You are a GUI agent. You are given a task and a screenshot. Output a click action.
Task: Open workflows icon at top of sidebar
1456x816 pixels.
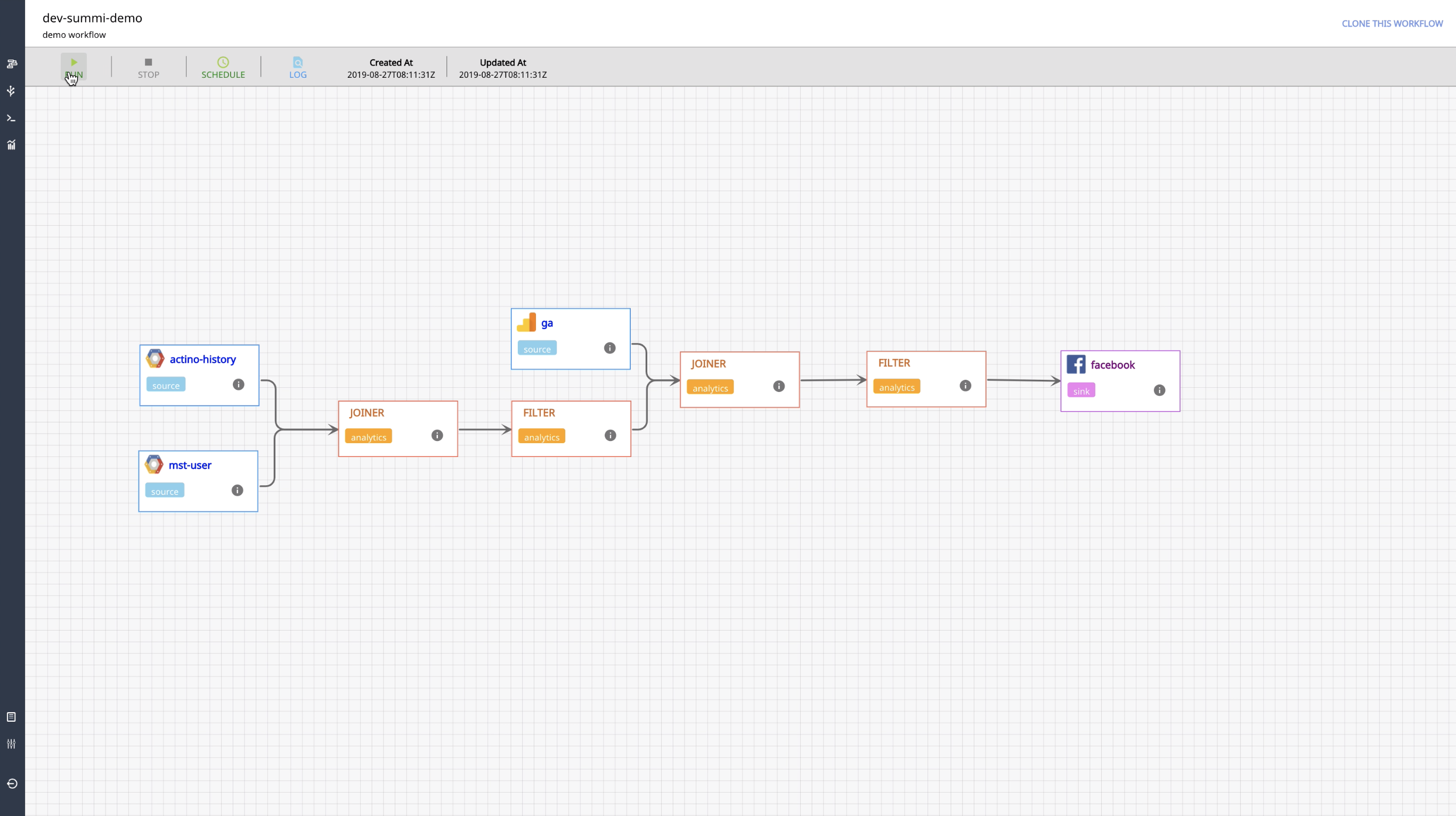click(11, 64)
